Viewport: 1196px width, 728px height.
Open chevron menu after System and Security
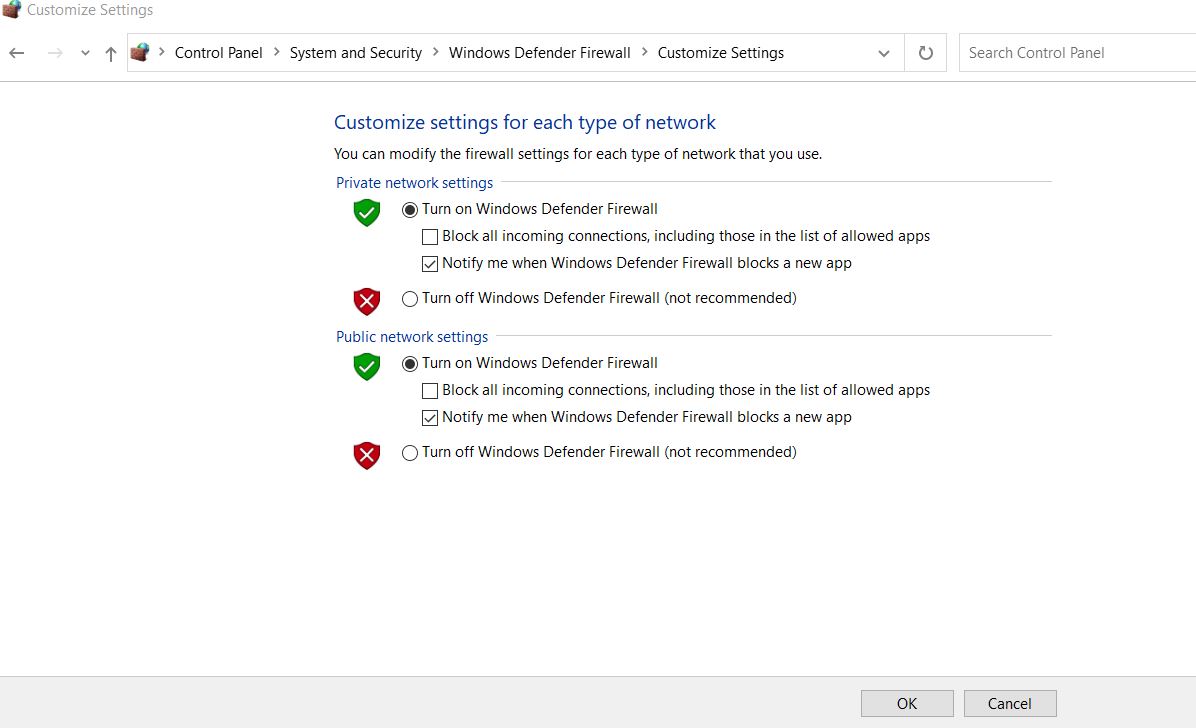tap(436, 52)
